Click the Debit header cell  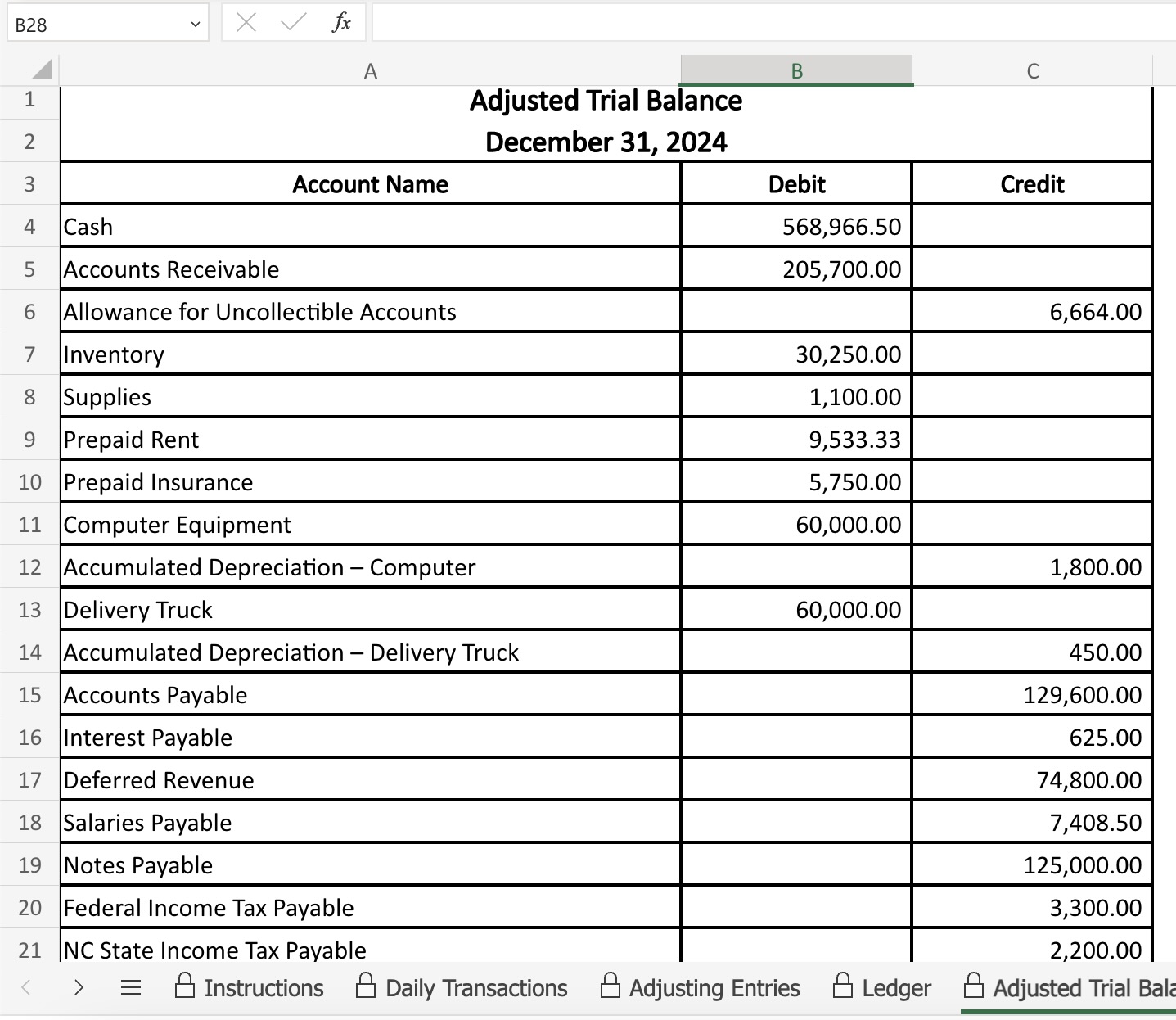[796, 184]
